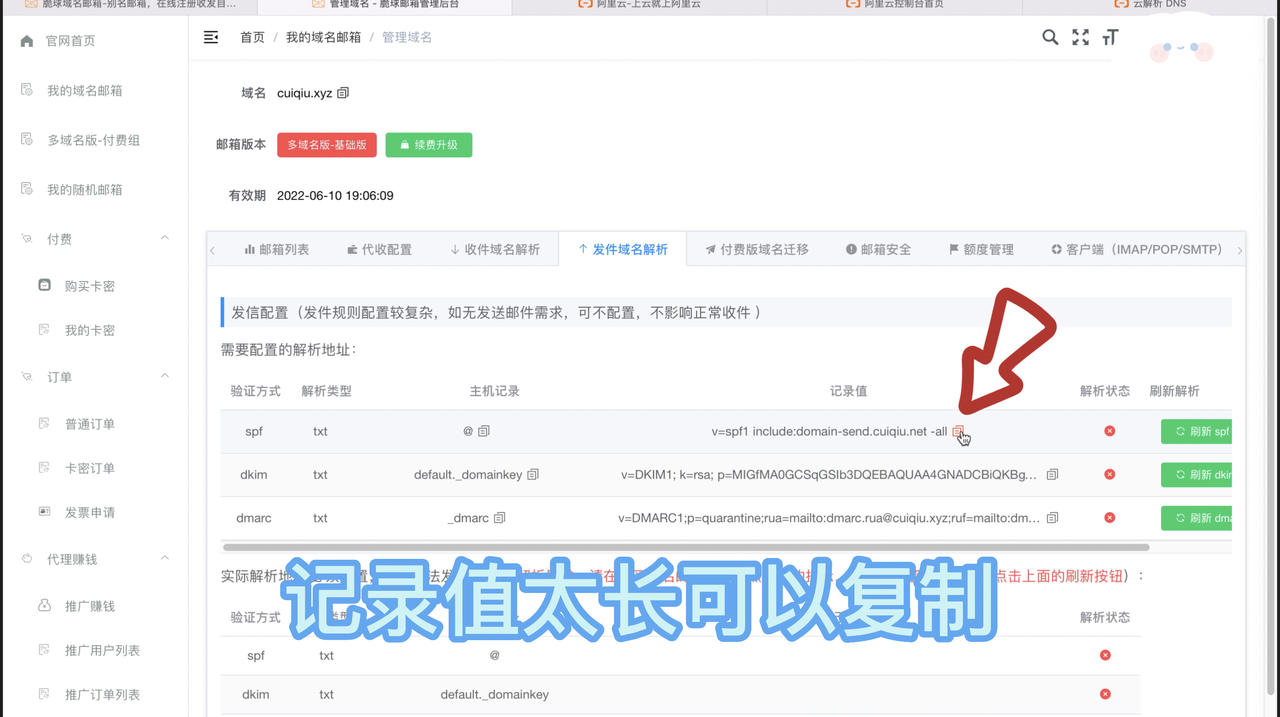Collapse the 代理赚钱 sidebar group
This screenshot has width=1280, height=717.
point(165,558)
